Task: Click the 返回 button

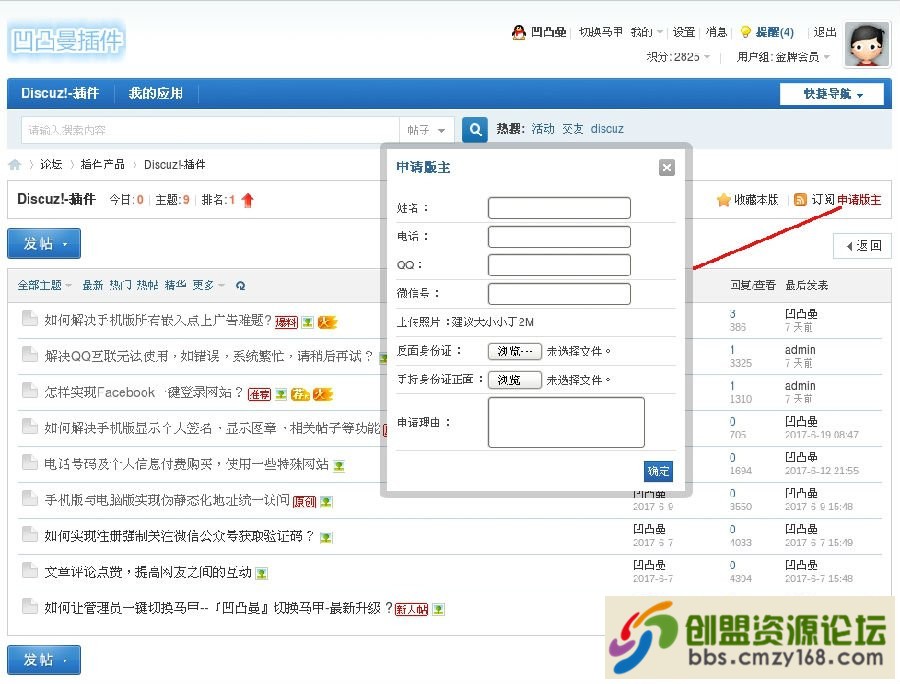Action: [x=863, y=246]
